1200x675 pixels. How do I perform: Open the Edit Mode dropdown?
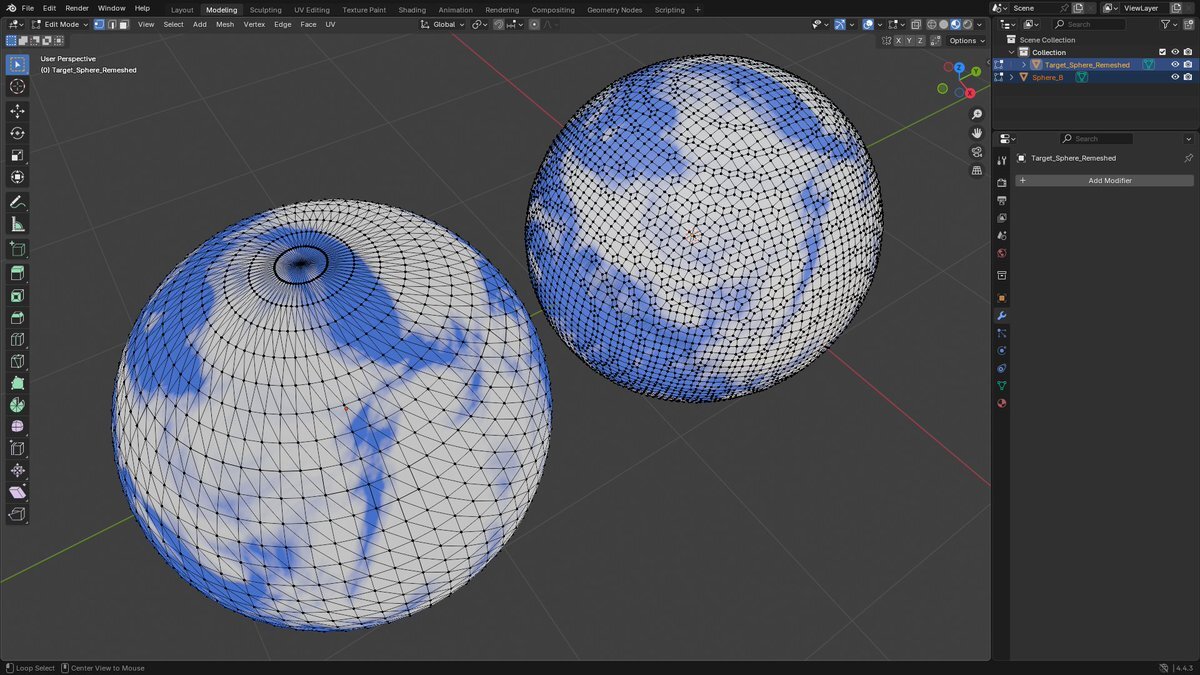click(61, 24)
